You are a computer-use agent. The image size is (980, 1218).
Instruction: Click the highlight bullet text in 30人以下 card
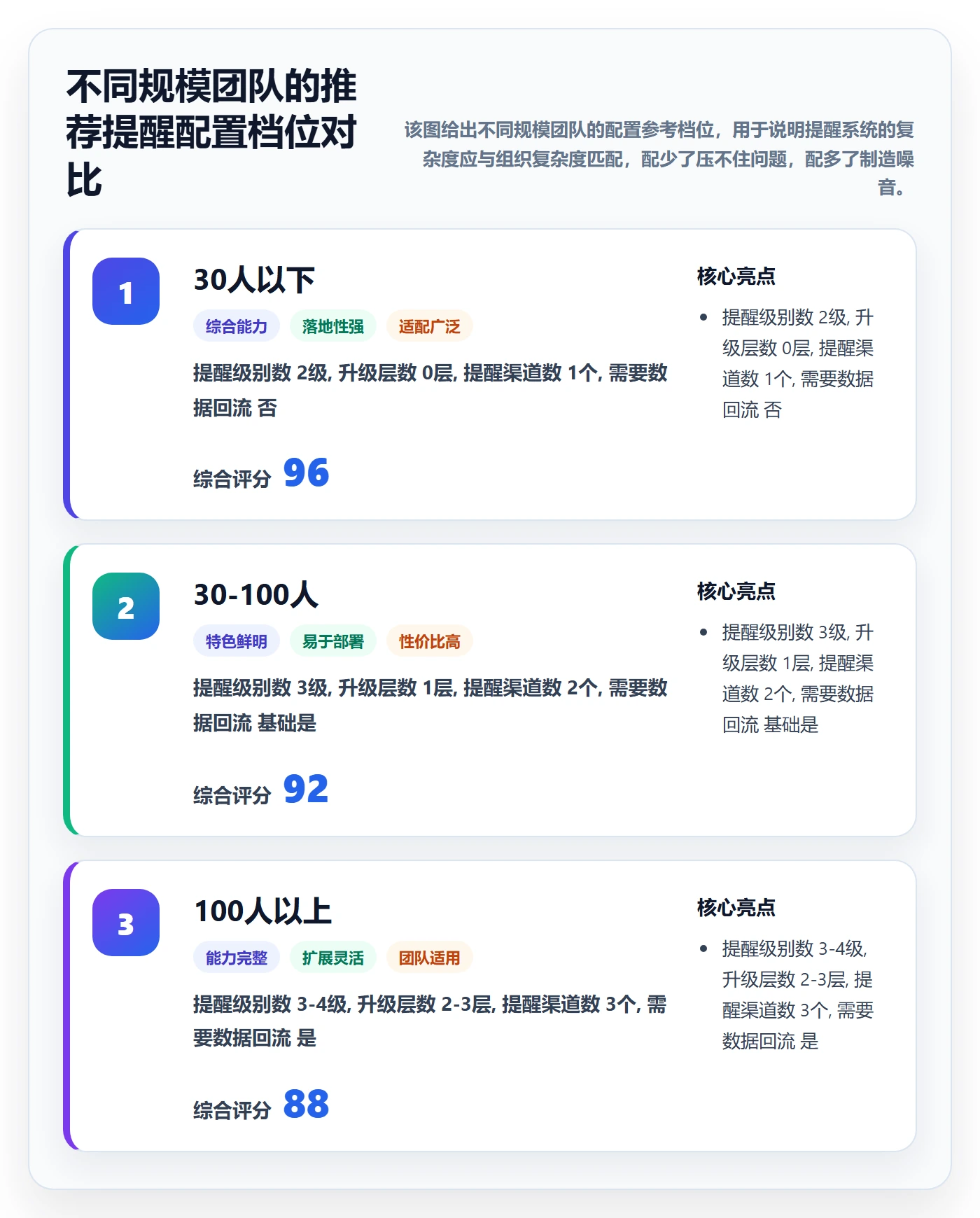pos(798,363)
